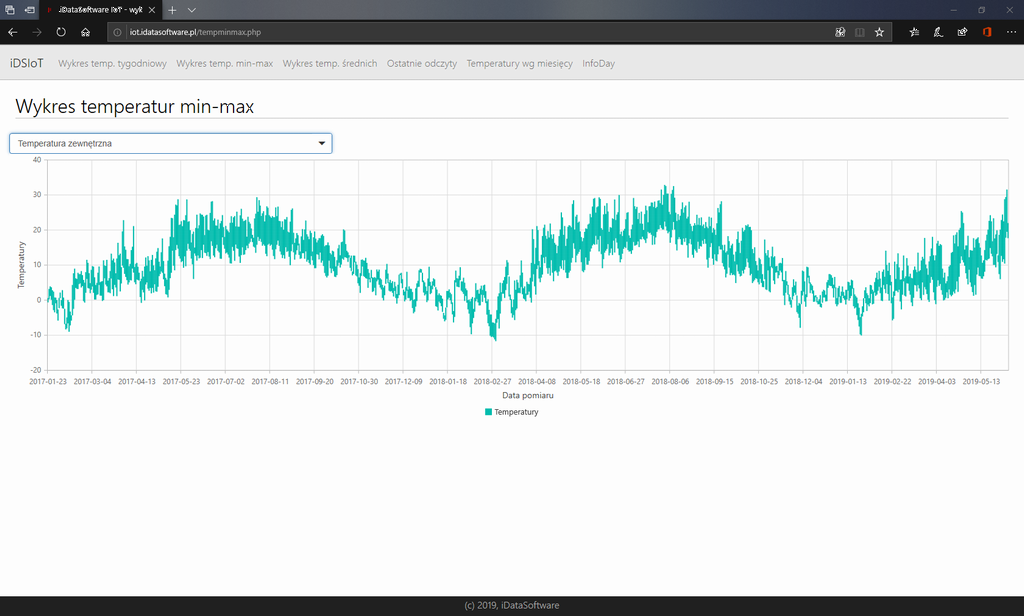This screenshot has width=1024, height=616.
Task: Show tab previews chevron
Action: (x=191, y=10)
